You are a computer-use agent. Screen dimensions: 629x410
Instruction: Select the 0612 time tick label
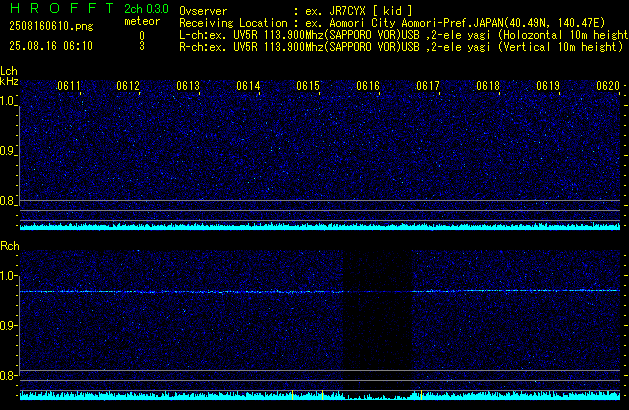(128, 86)
